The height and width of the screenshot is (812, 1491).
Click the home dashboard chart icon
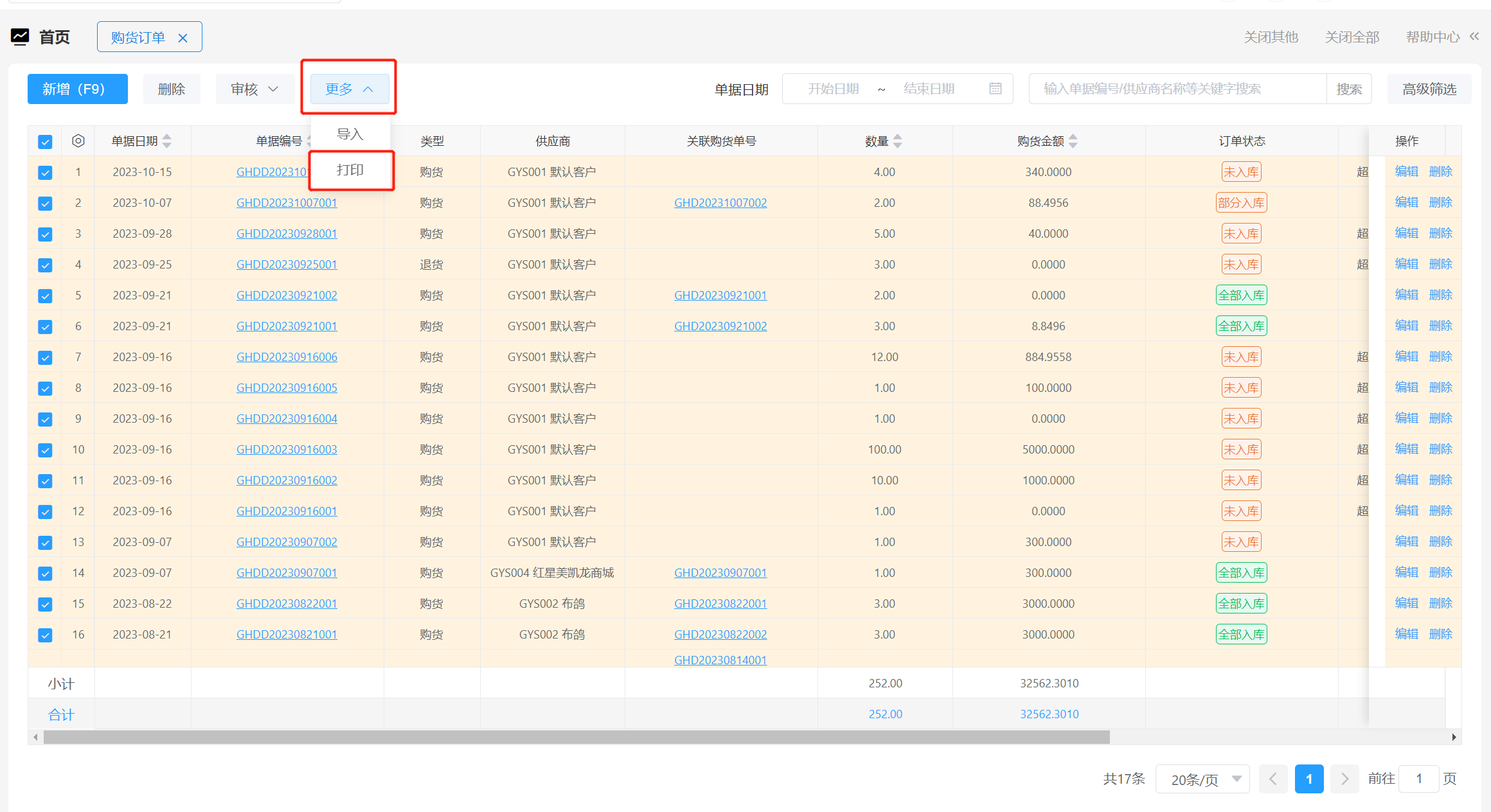point(20,37)
